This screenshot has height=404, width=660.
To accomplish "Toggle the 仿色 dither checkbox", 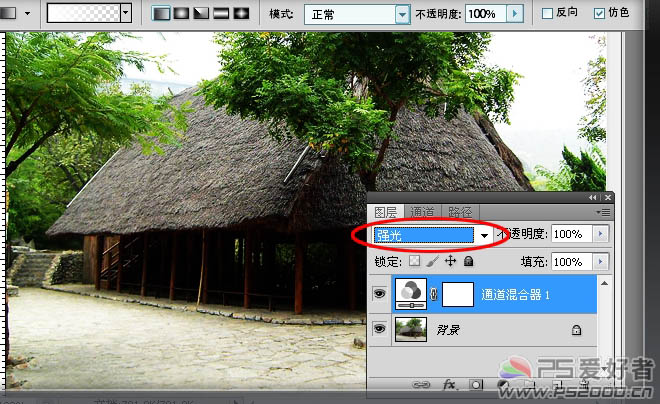I will [599, 14].
